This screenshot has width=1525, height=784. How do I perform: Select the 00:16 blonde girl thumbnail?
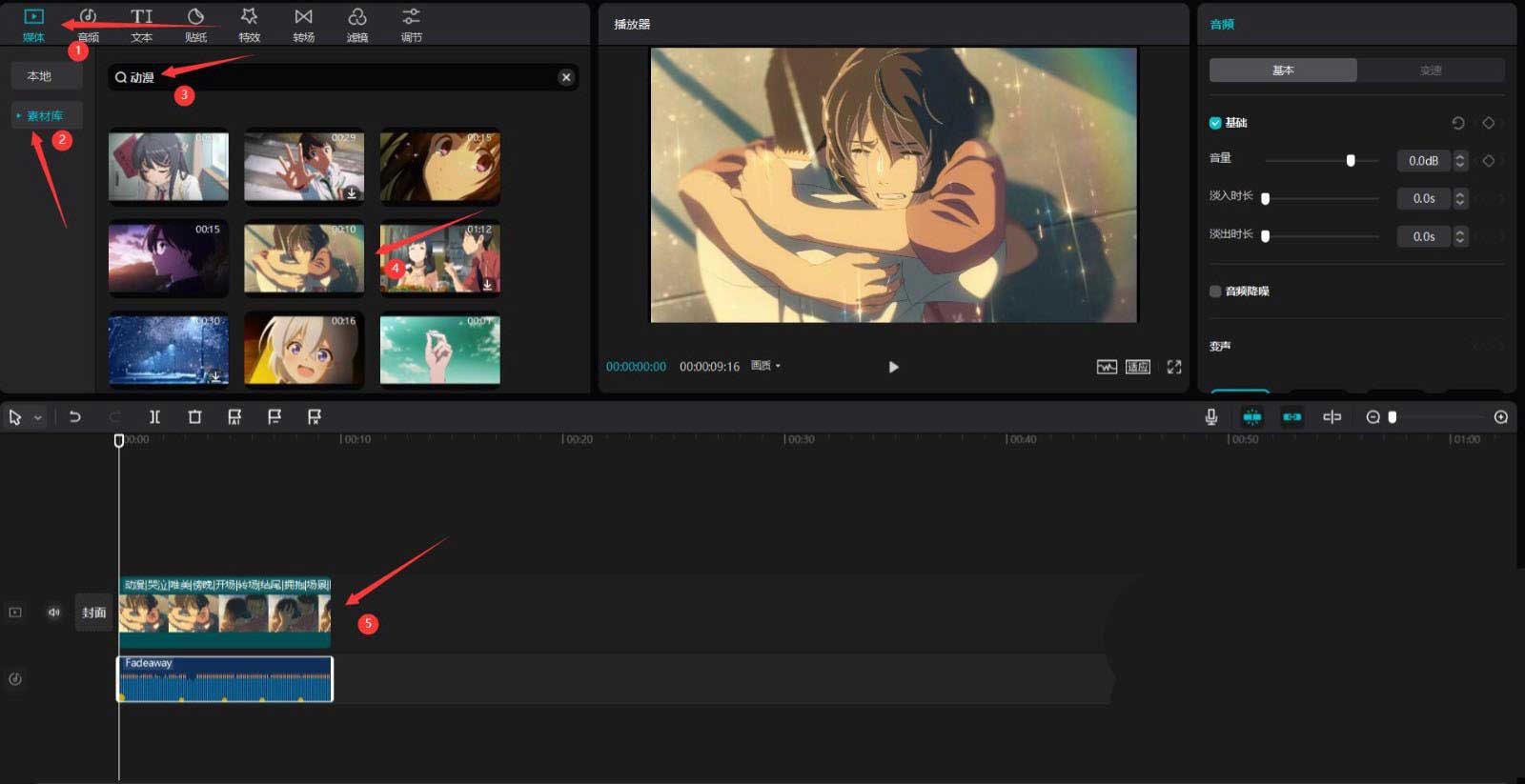(x=304, y=350)
